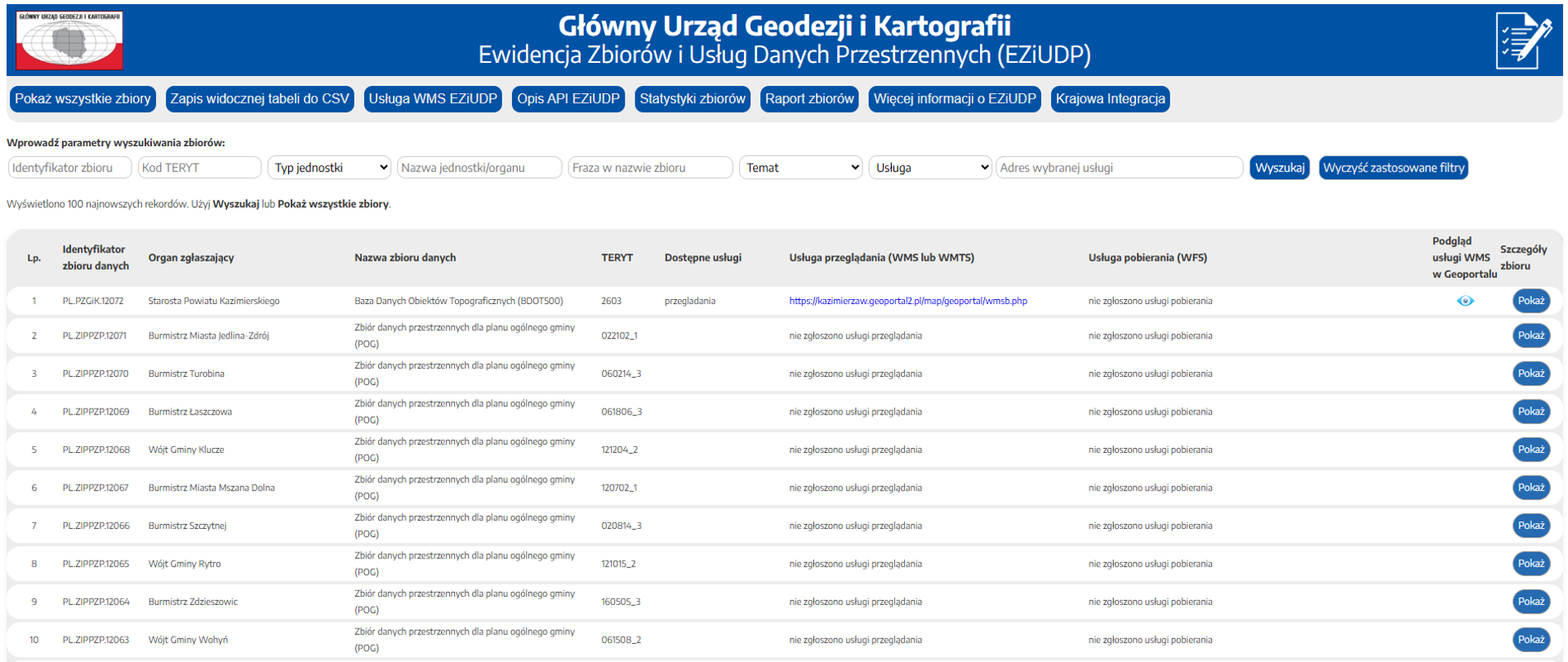Save table via Zapis widocznej tabeli do CSV
1568x662 pixels.
[260, 99]
